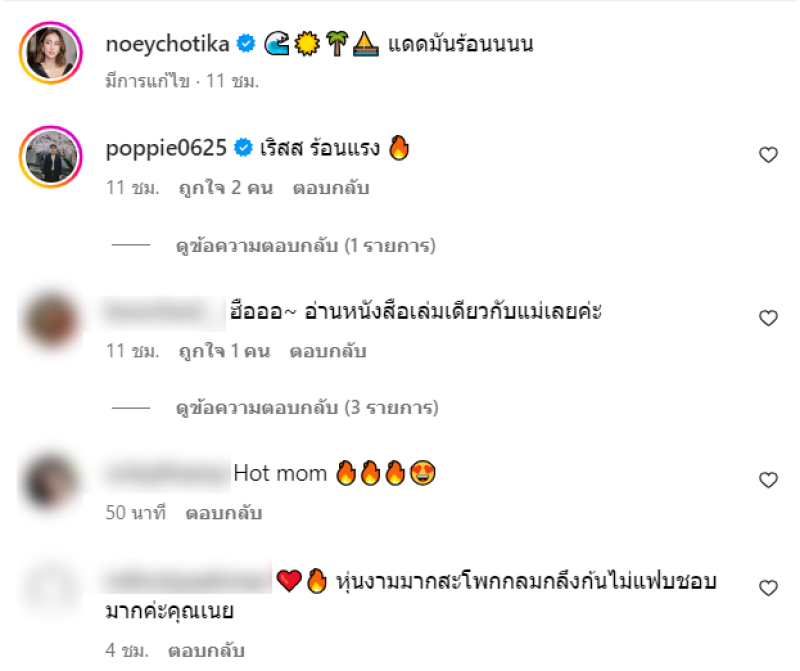
Task: Like the last comment ending in คุณเนย
Action: pos(768,588)
